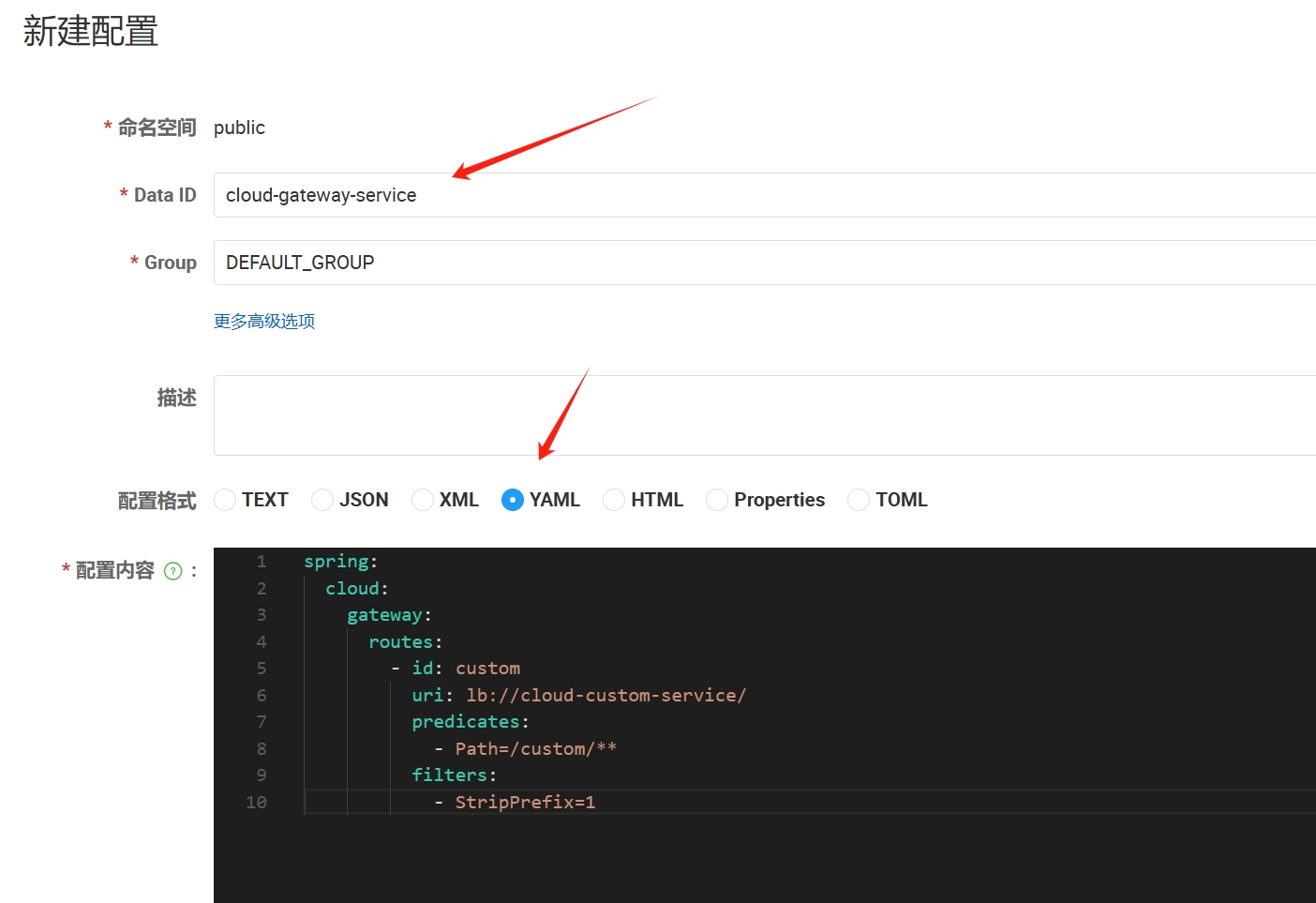Click the 'filters:' line in editor
Image resolution: width=1316 pixels, height=903 pixels.
pyautogui.click(x=454, y=775)
